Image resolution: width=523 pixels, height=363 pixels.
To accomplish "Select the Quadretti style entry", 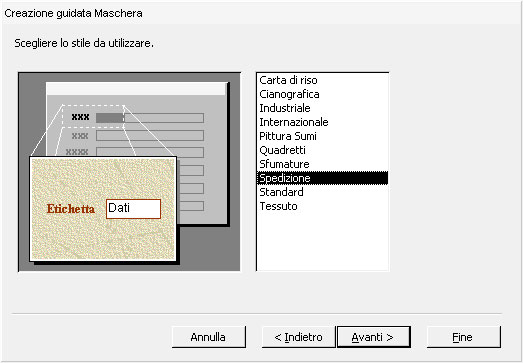I will [322, 150].
